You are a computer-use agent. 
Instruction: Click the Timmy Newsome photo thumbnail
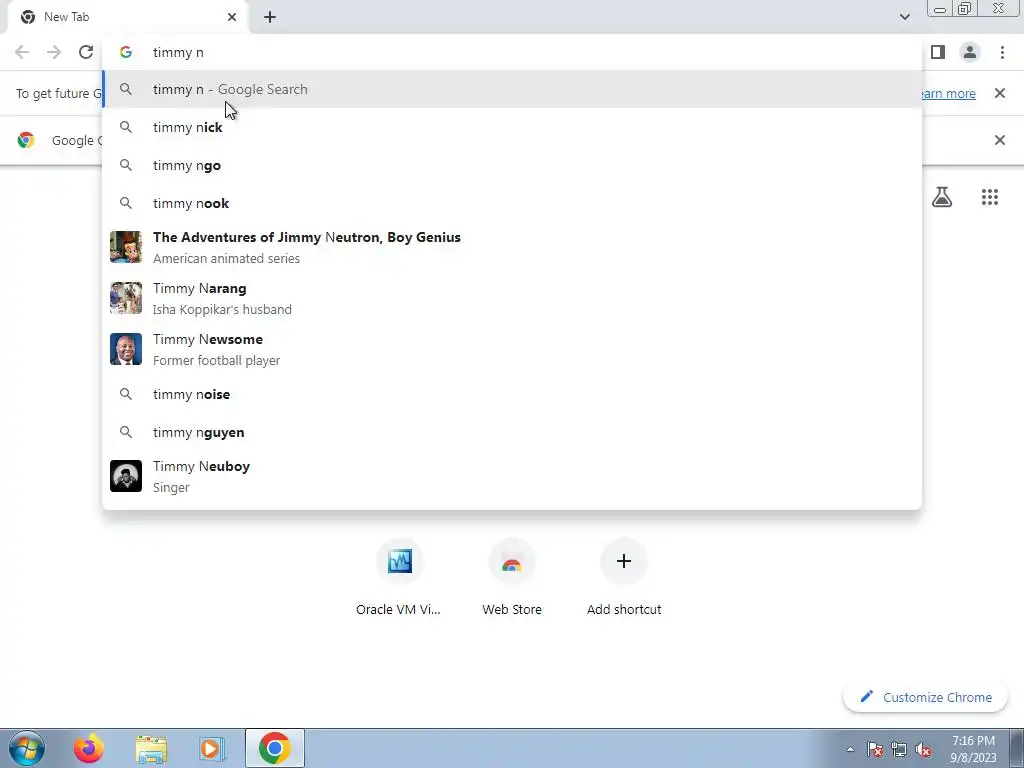pos(126,349)
